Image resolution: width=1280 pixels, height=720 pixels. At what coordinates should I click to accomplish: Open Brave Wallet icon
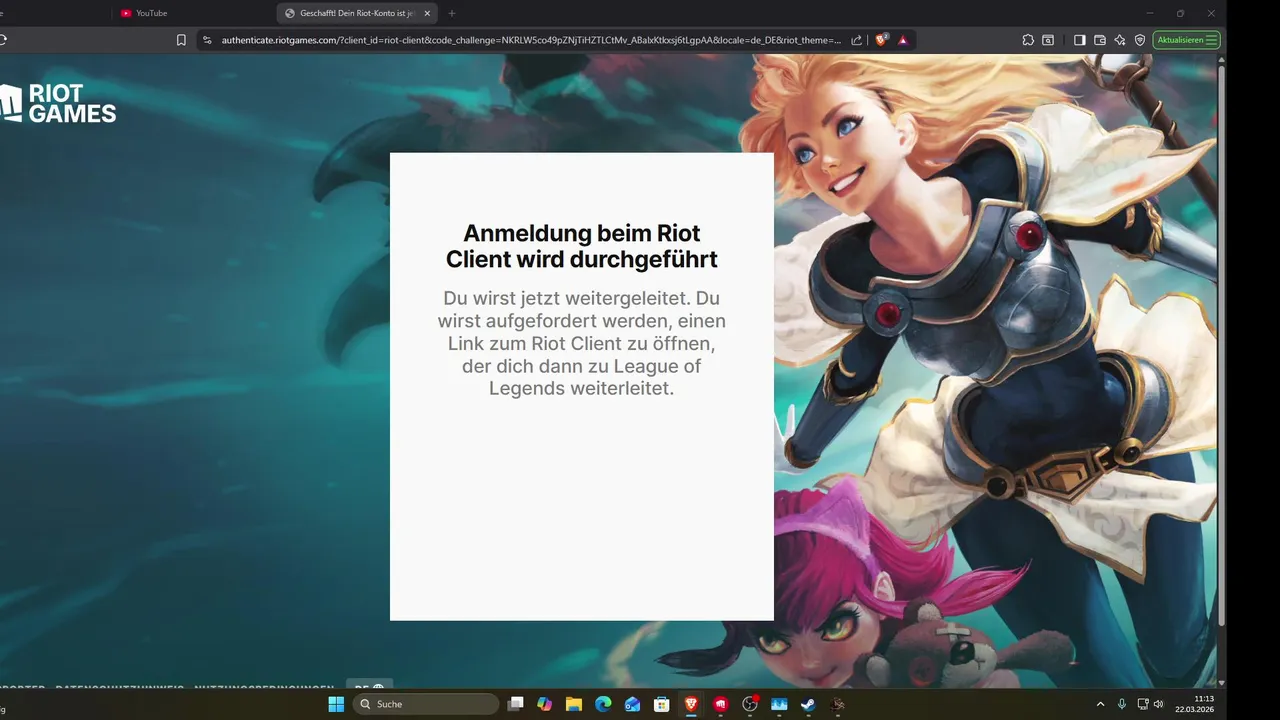[1100, 40]
